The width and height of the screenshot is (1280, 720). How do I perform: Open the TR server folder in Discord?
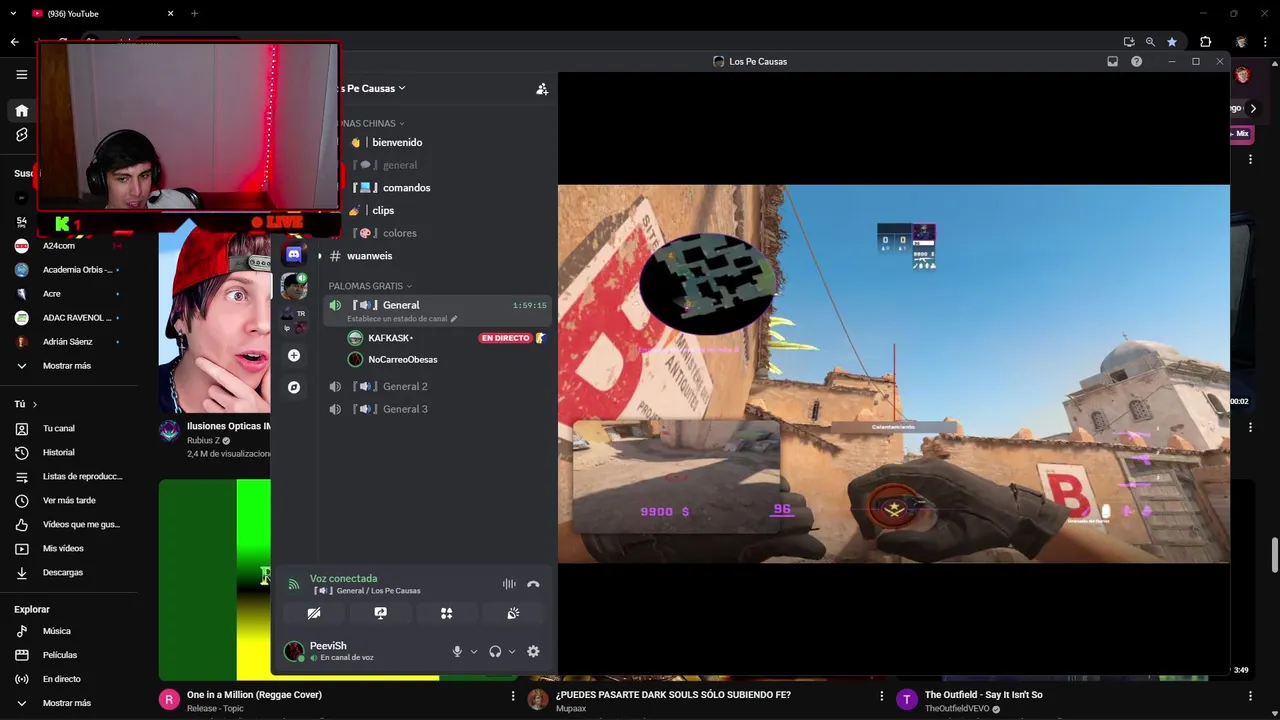[x=294, y=320]
